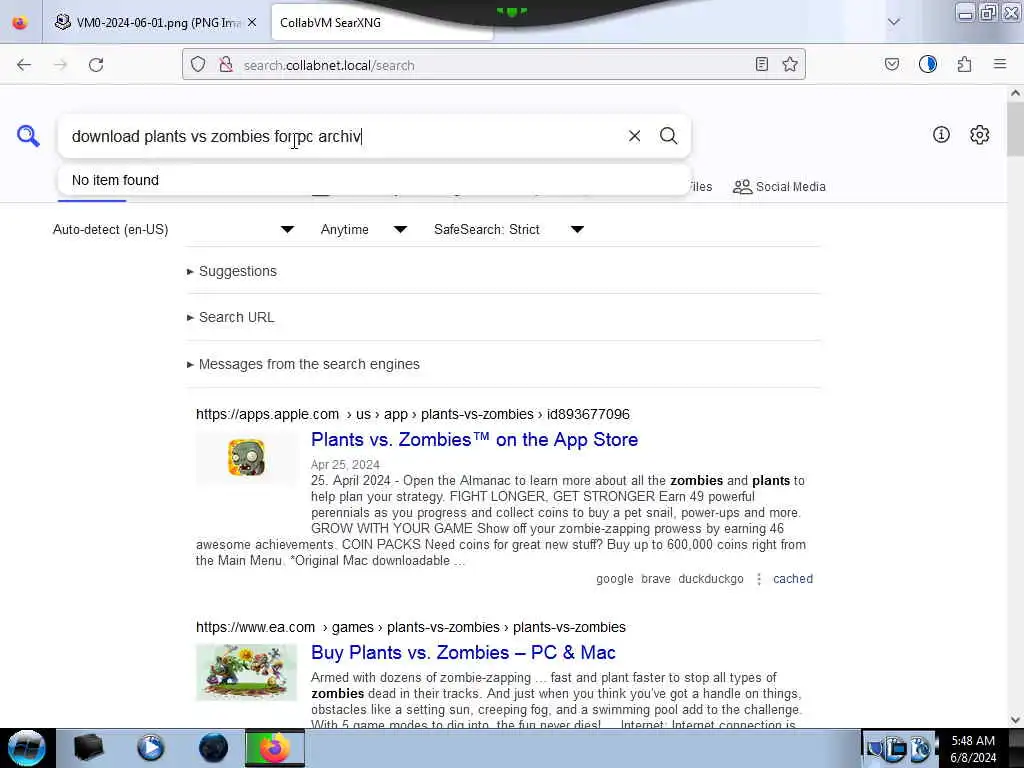Screen dimensions: 1024x768
Task: Reload the page with the refresh icon
Action: coord(96,65)
